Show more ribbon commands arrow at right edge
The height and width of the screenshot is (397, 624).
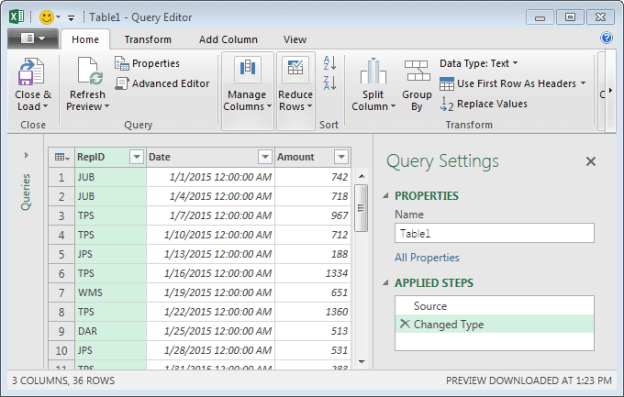[x=610, y=91]
